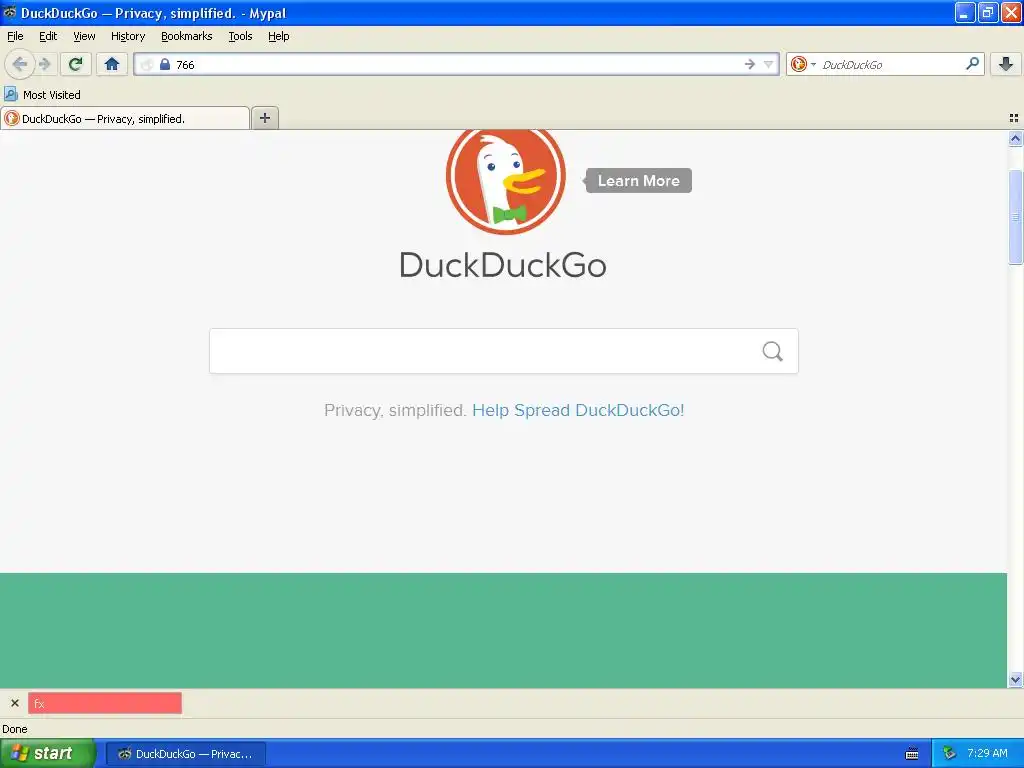Open the History menu
This screenshot has height=768, width=1024.
point(128,37)
